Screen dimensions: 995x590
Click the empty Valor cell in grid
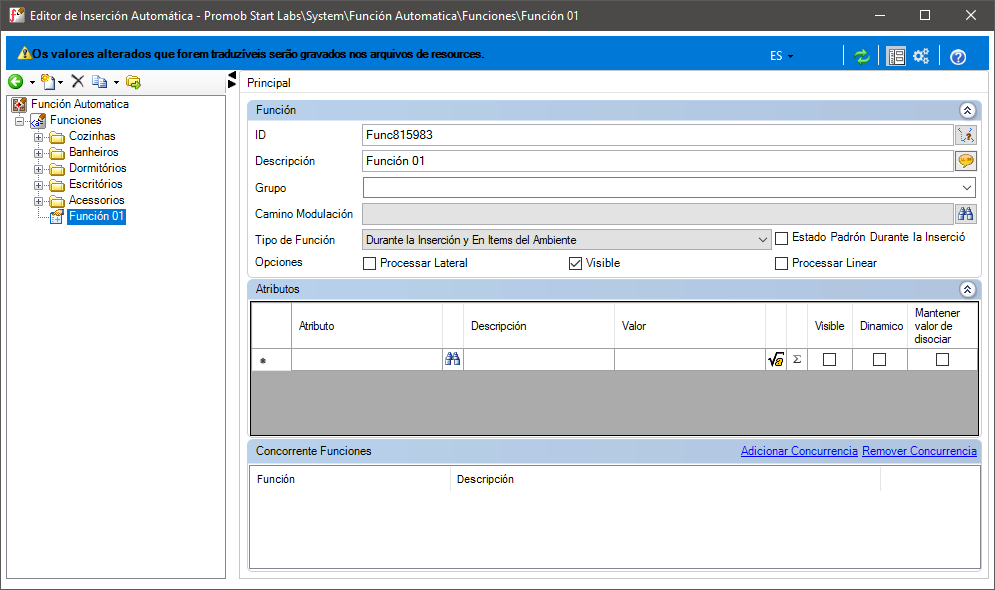click(x=690, y=360)
